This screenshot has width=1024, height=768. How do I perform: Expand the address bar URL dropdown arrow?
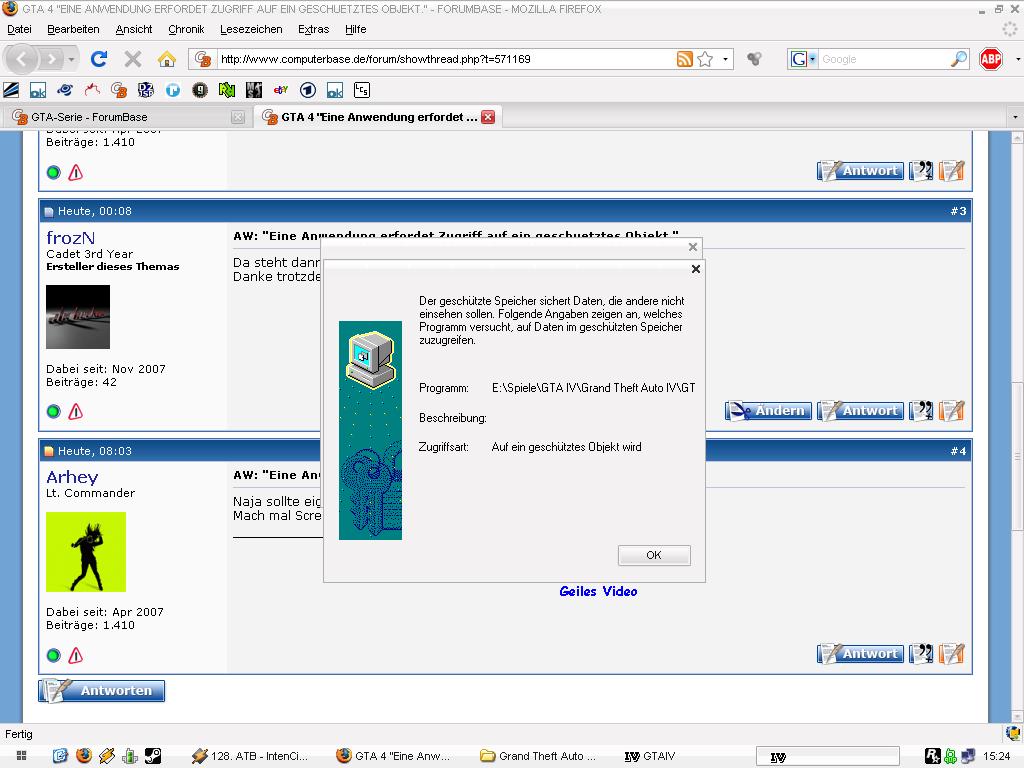(x=725, y=59)
